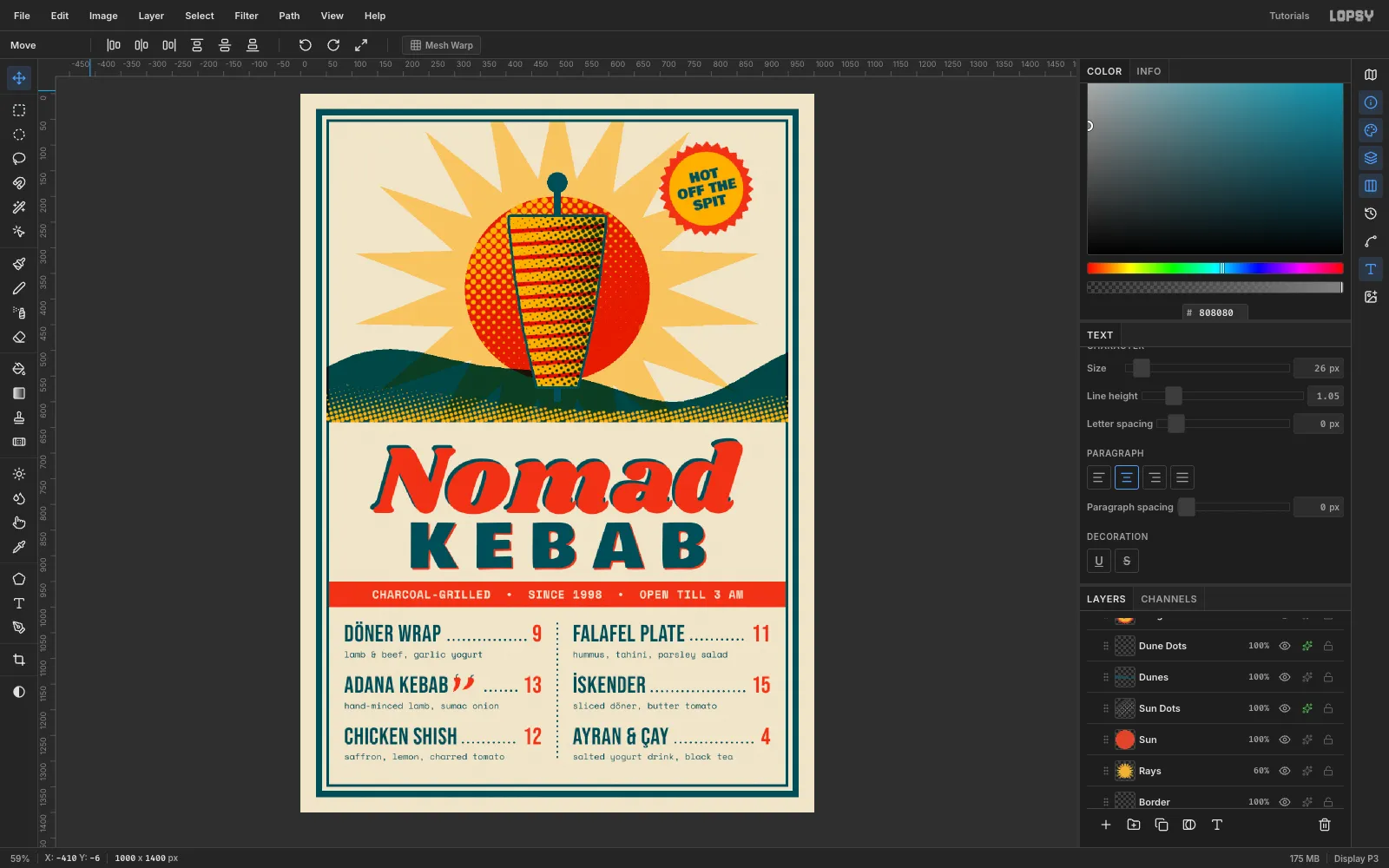This screenshot has height=868, width=1389.
Task: Switch to the Channels tab
Action: pyautogui.click(x=1168, y=599)
